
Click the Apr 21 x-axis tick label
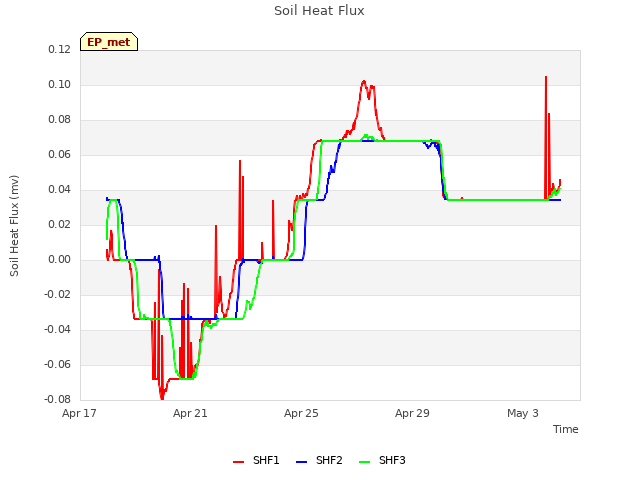pyautogui.click(x=190, y=413)
